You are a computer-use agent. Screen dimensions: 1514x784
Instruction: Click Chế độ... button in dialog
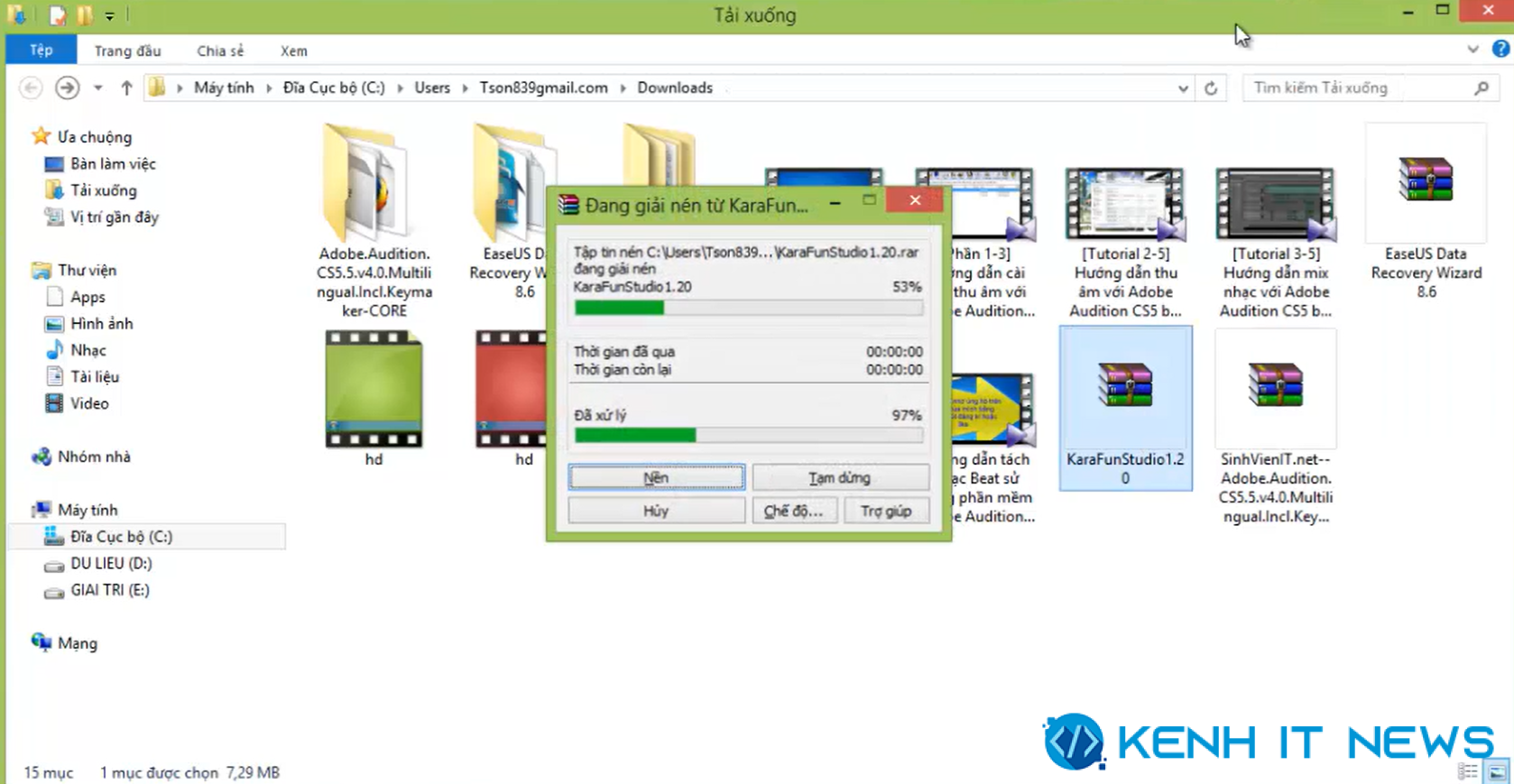[793, 511]
